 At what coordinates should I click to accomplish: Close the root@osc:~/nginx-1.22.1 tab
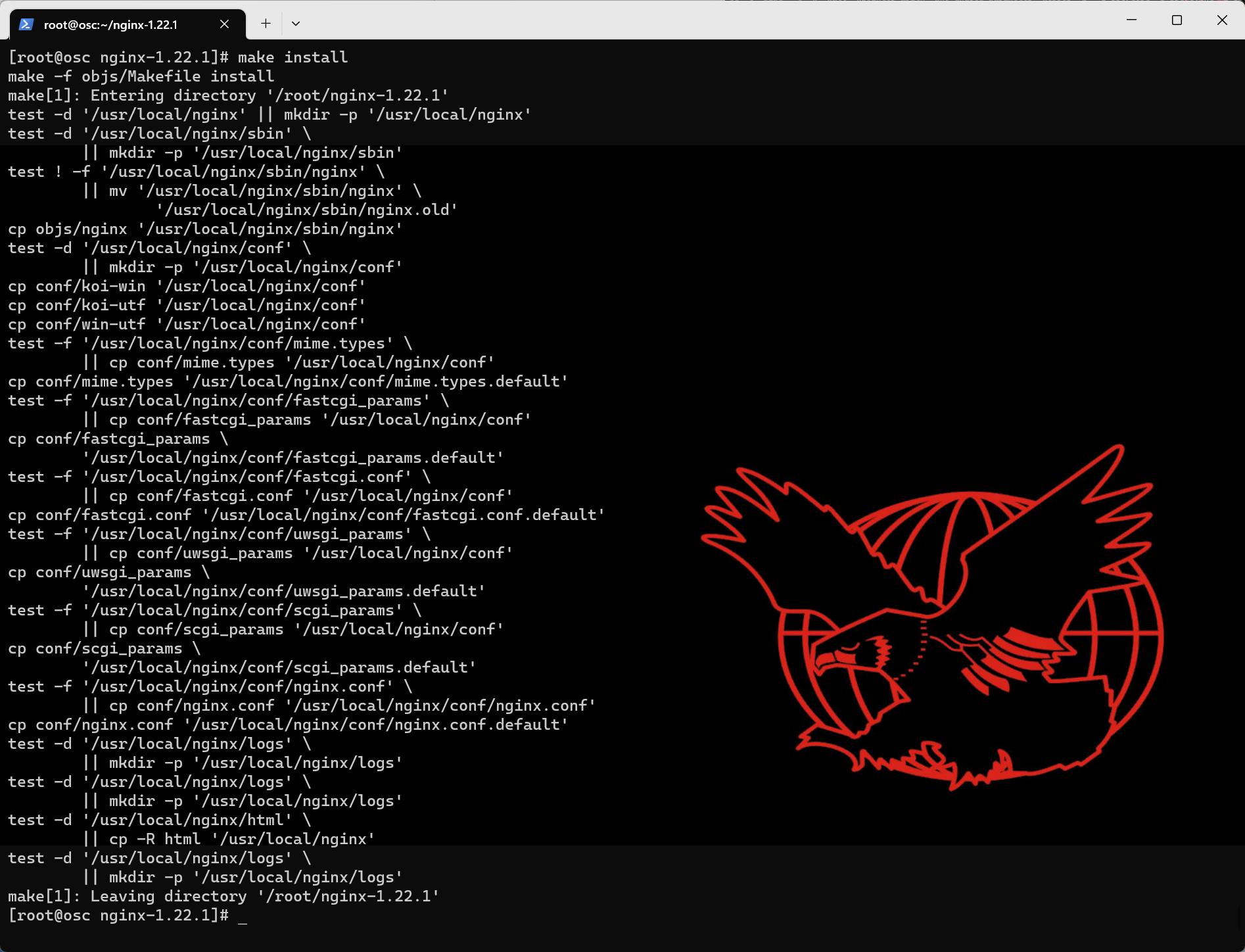(x=224, y=24)
